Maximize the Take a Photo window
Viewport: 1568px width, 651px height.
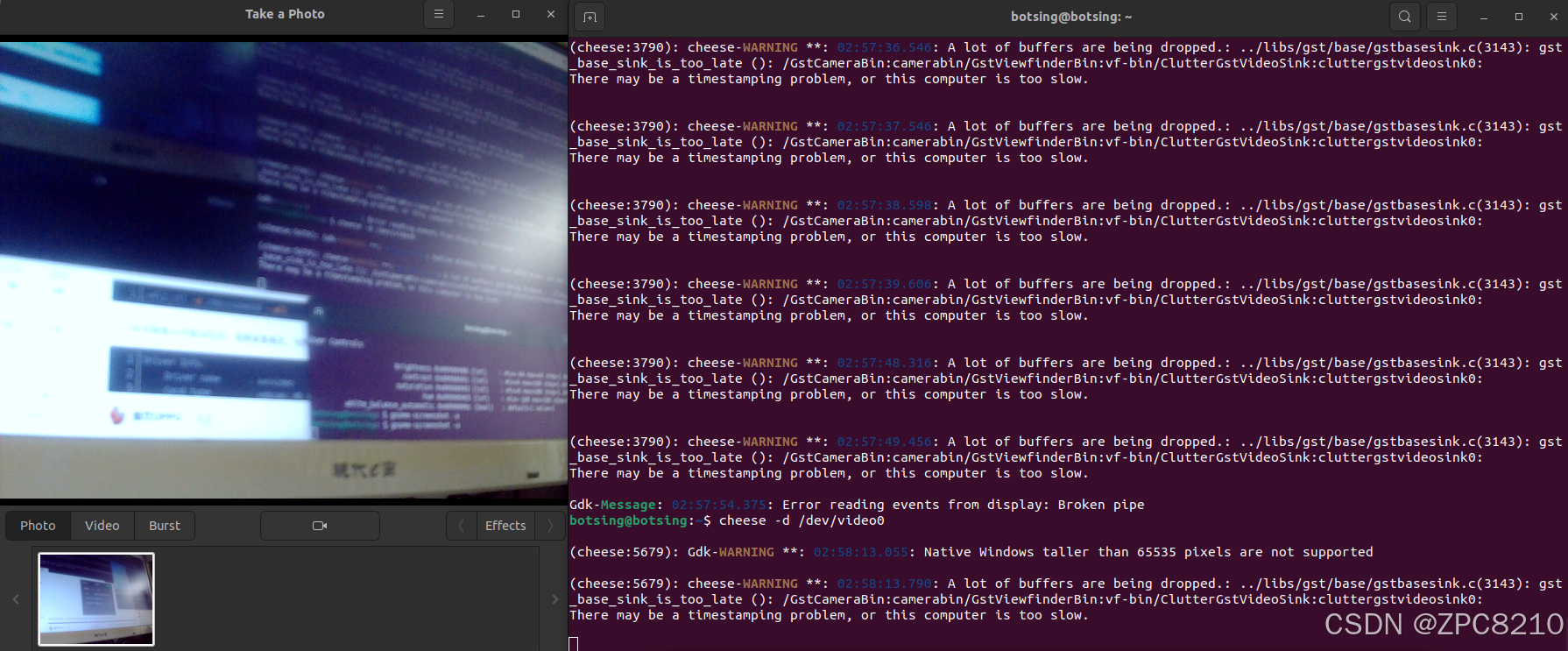pyautogui.click(x=516, y=15)
